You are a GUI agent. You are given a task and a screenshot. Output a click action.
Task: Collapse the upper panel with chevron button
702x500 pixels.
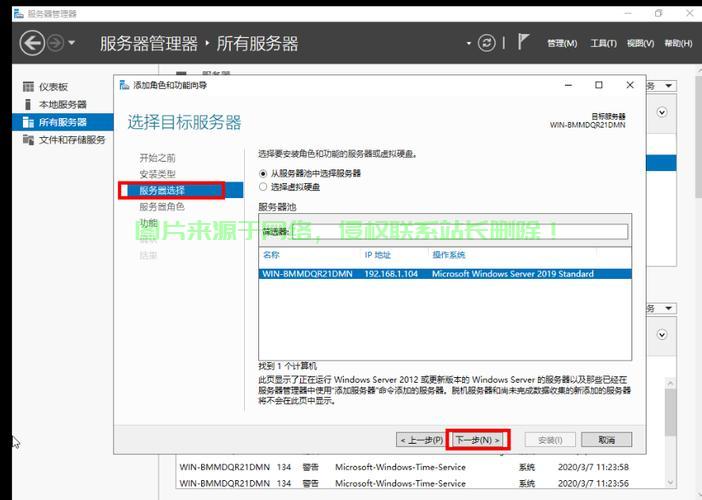(662, 112)
